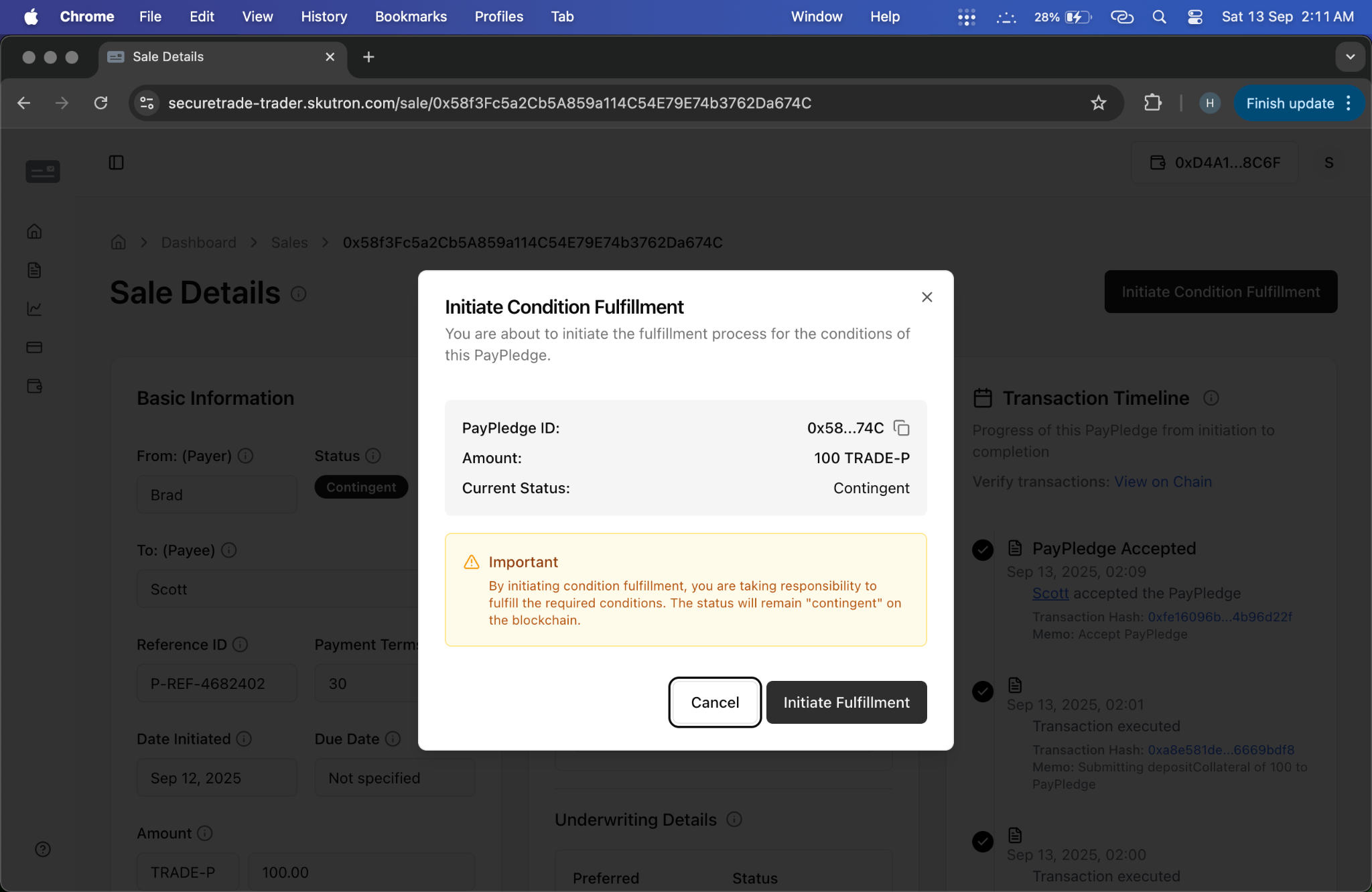
Task: Copy the PayPledge ID in the dialog
Action: pyautogui.click(x=902, y=428)
